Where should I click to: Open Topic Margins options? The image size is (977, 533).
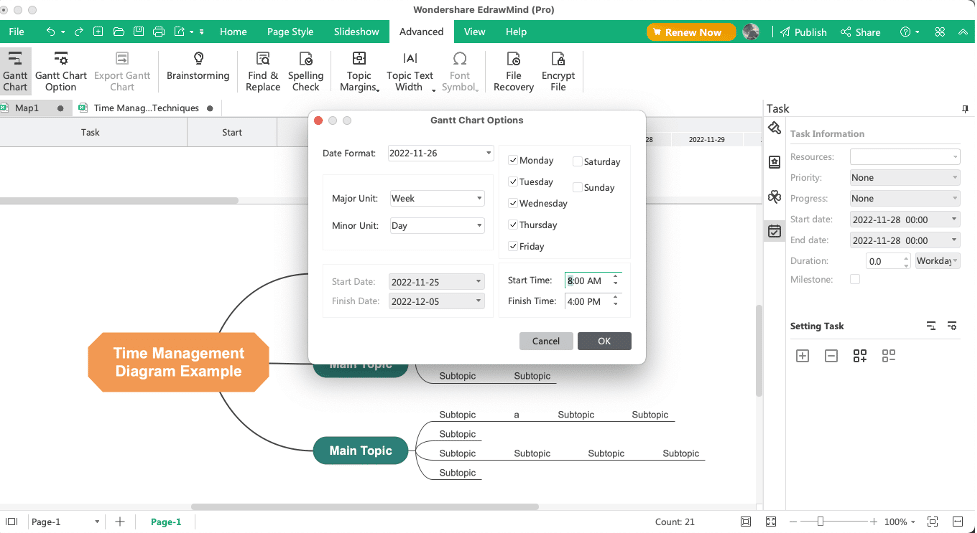[x=360, y=71]
